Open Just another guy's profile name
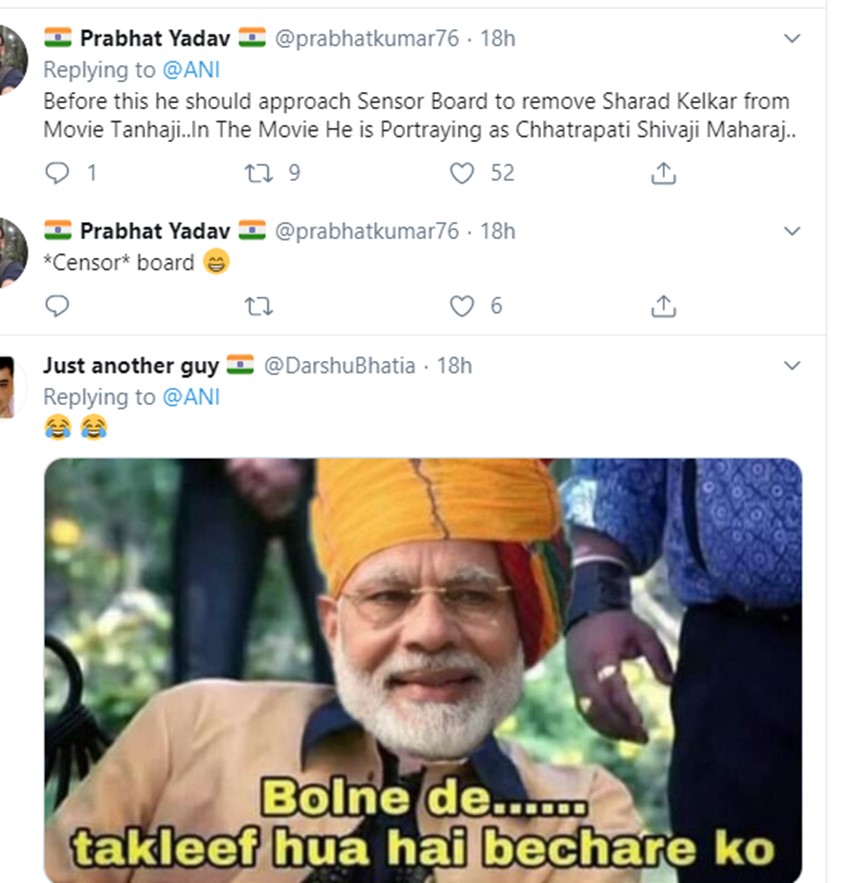Screen dimensions: 850x883 tap(132, 365)
